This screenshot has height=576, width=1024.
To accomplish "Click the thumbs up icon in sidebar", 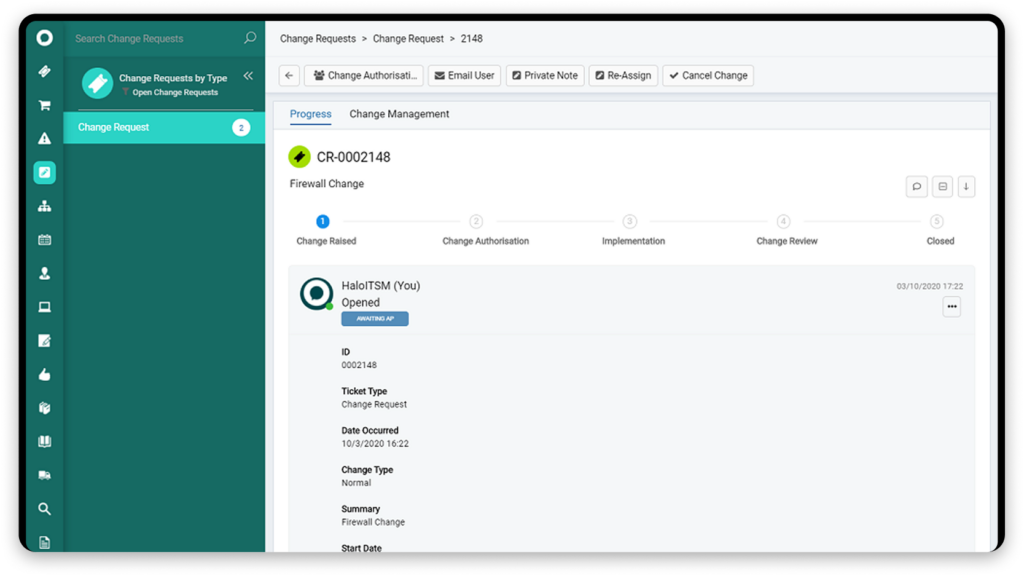I will [44, 375].
